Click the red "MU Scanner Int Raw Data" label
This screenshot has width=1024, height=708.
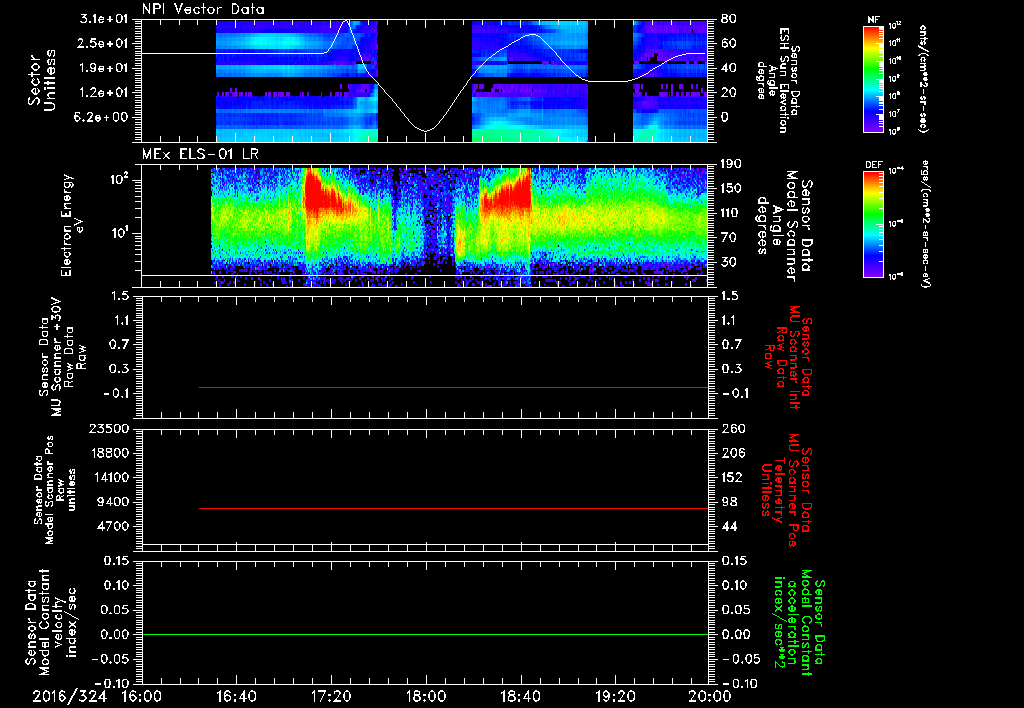point(788,358)
